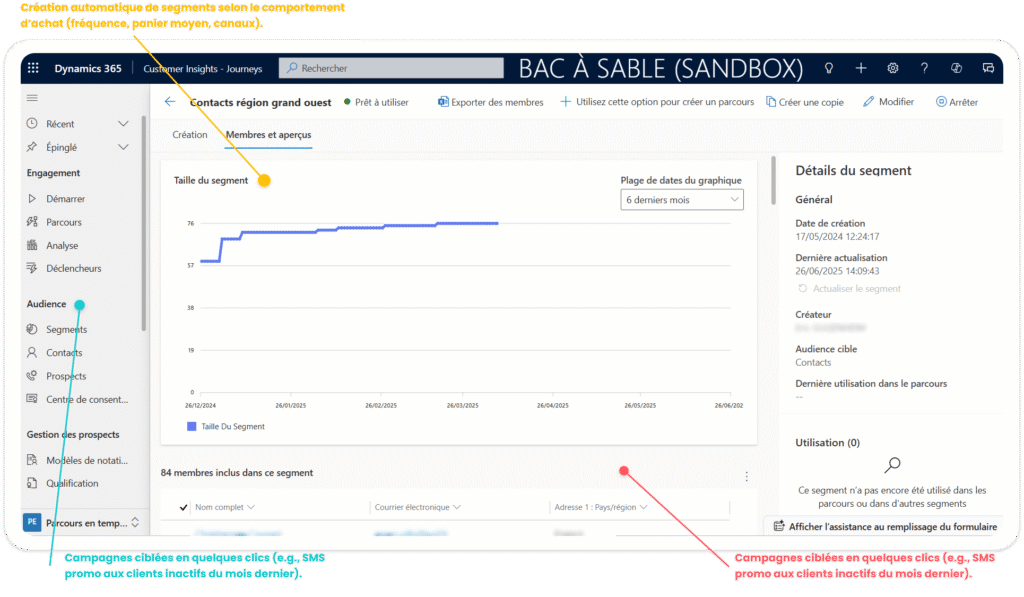The image size is (1024, 597).
Task: Collapse the sidebar with the hamburger icon
Action: 32,98
